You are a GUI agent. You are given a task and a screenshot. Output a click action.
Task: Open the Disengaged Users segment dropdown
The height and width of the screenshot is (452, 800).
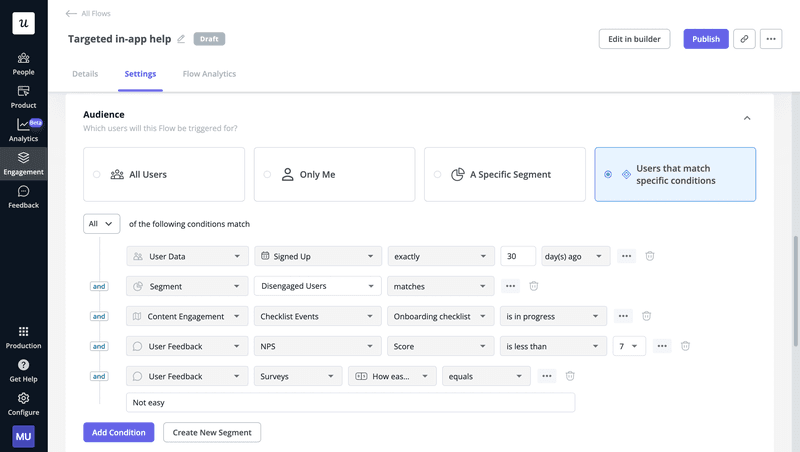tap(317, 286)
